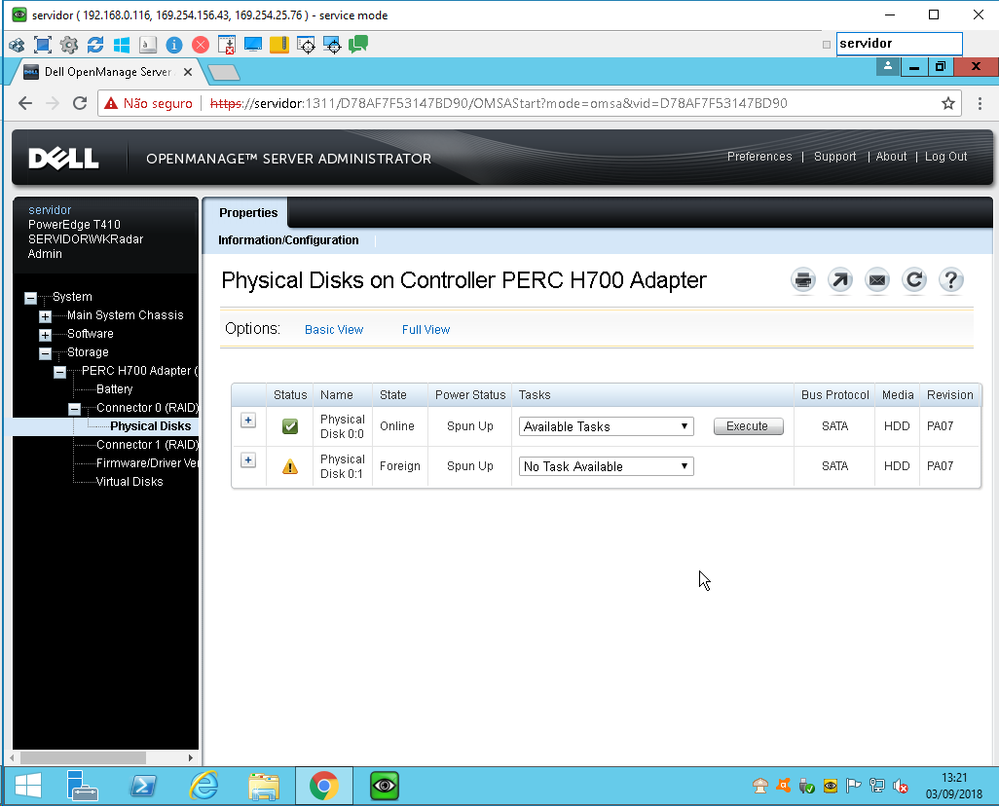This screenshot has width=999, height=806.
Task: Click the Chrome address bar
Action: tap(529, 103)
